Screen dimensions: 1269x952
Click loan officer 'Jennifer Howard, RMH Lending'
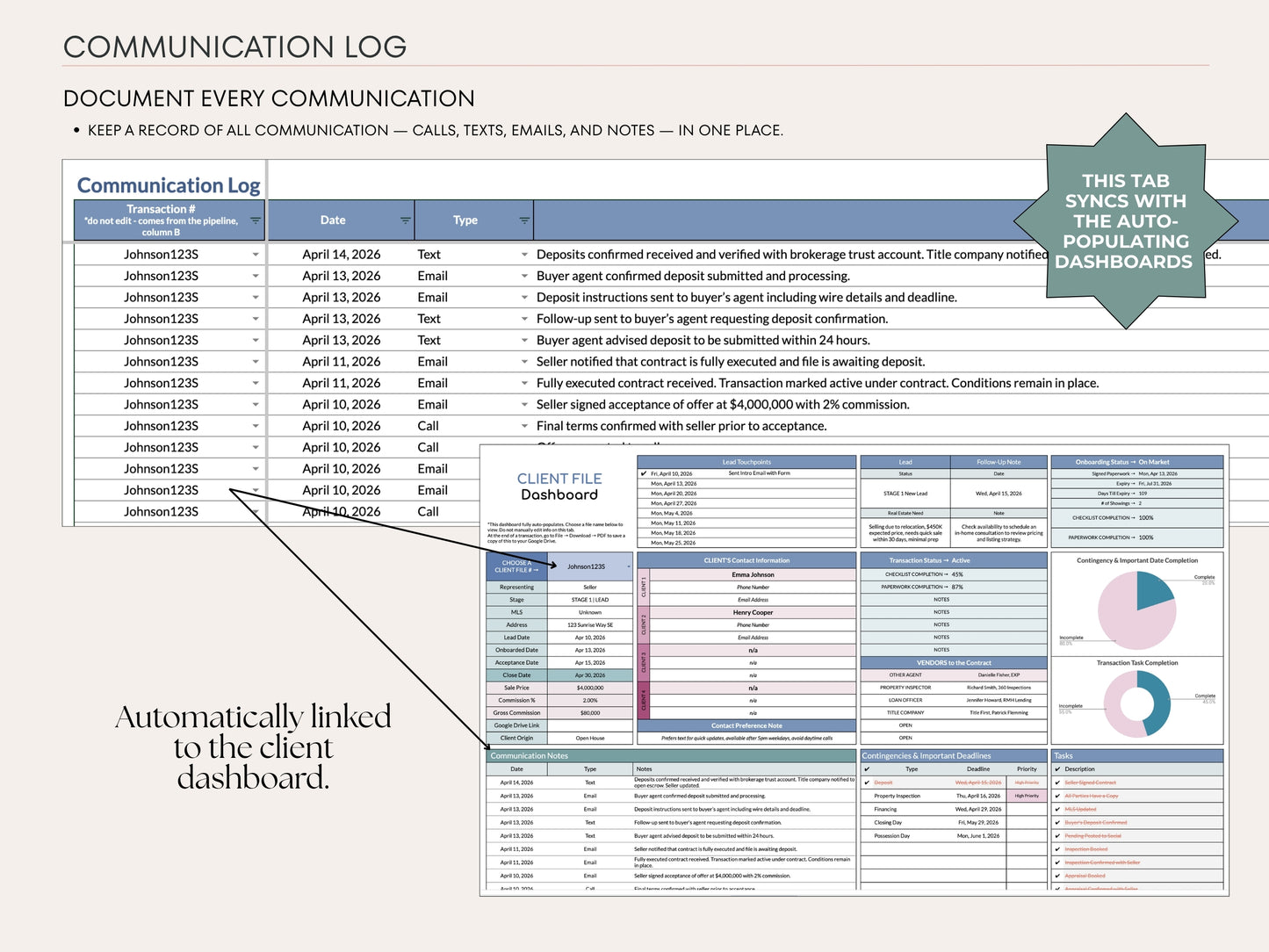(x=999, y=700)
